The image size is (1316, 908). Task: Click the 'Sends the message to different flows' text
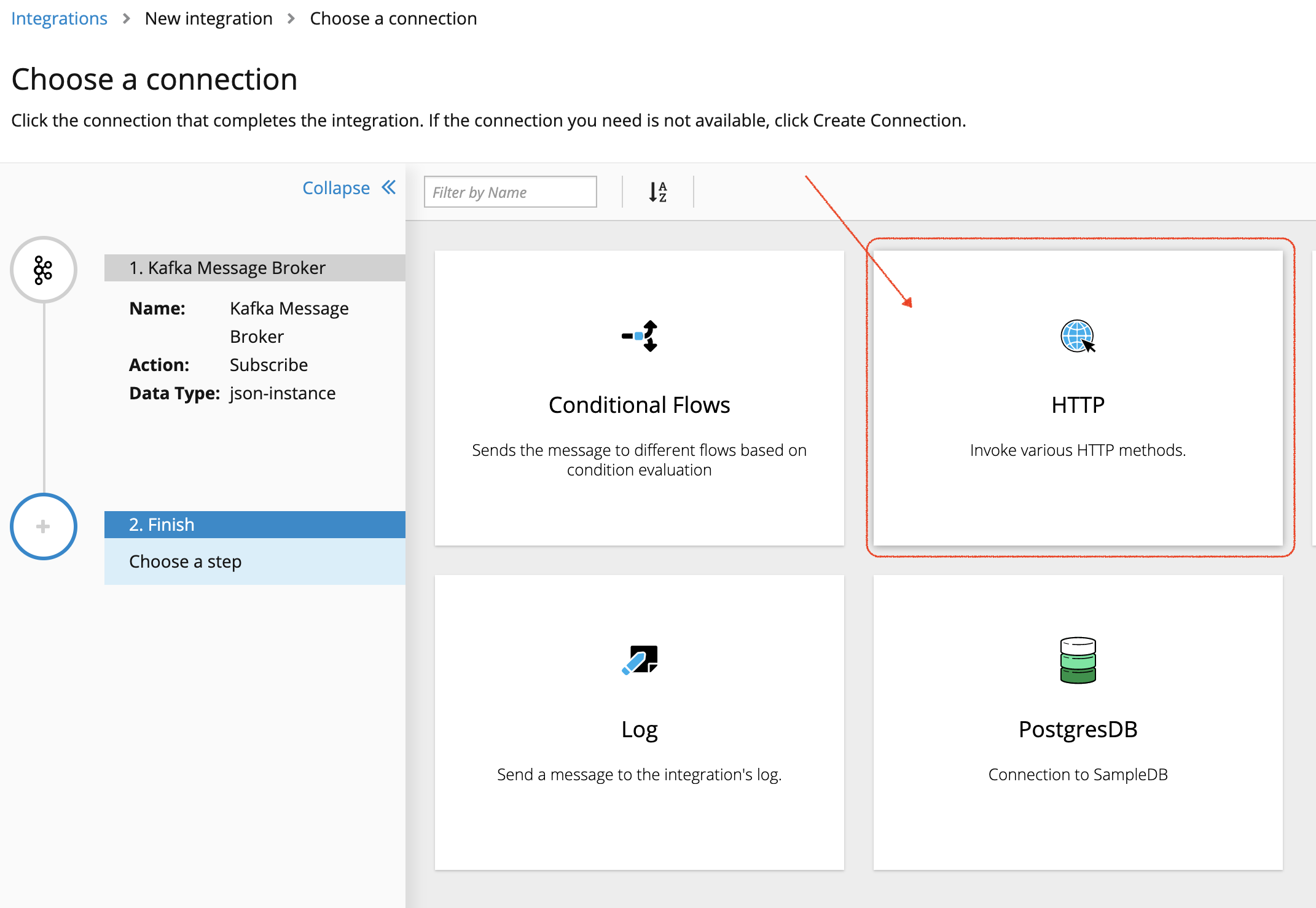coord(639,460)
